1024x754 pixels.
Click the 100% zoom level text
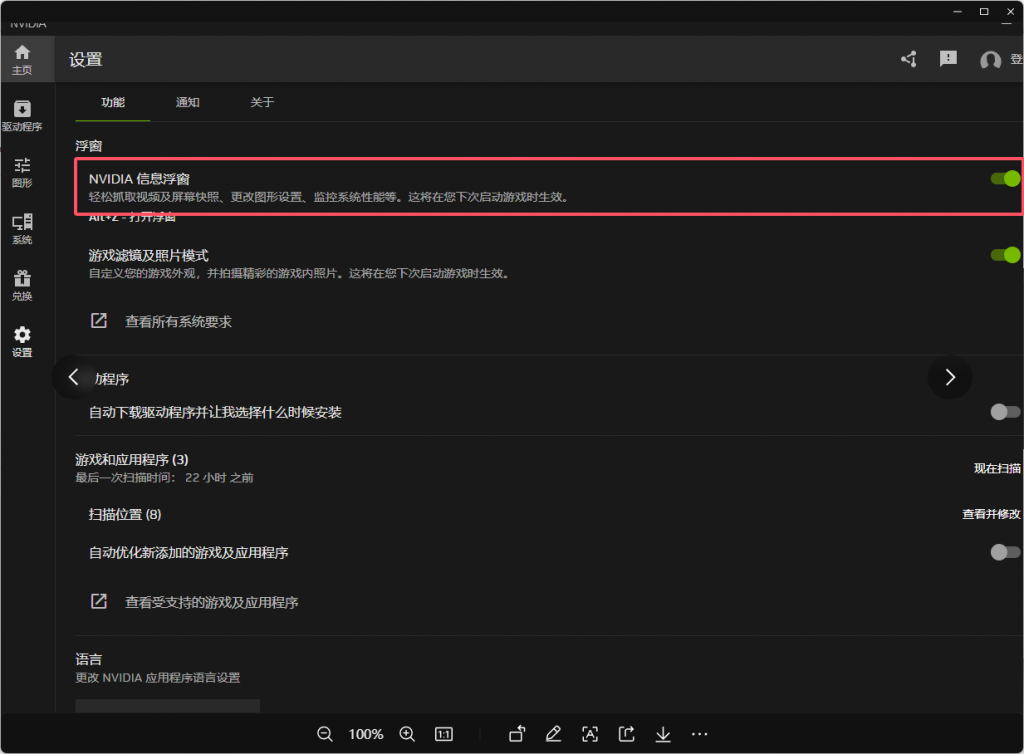(366, 734)
